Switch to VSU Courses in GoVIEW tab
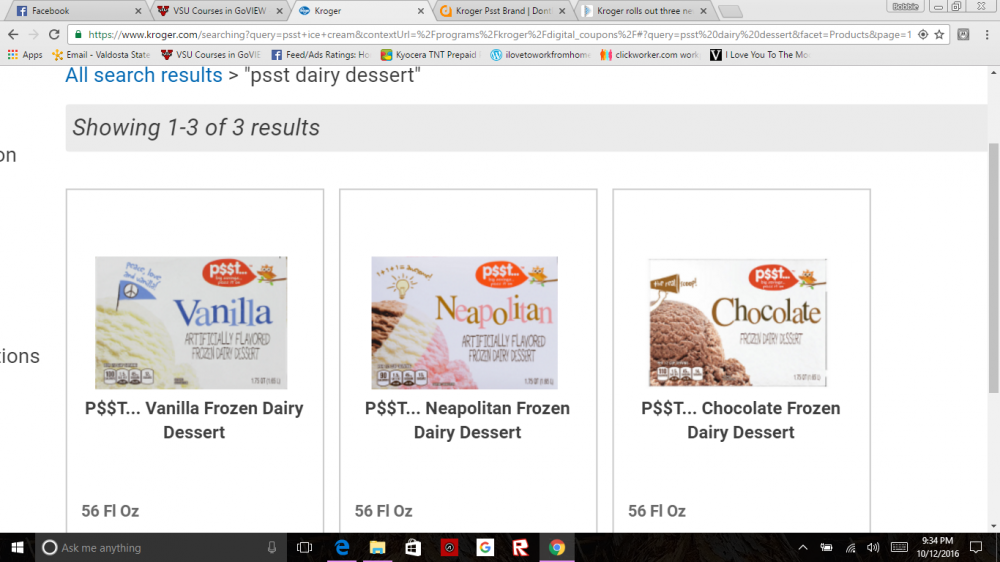The height and width of the screenshot is (562, 1000). [x=220, y=11]
